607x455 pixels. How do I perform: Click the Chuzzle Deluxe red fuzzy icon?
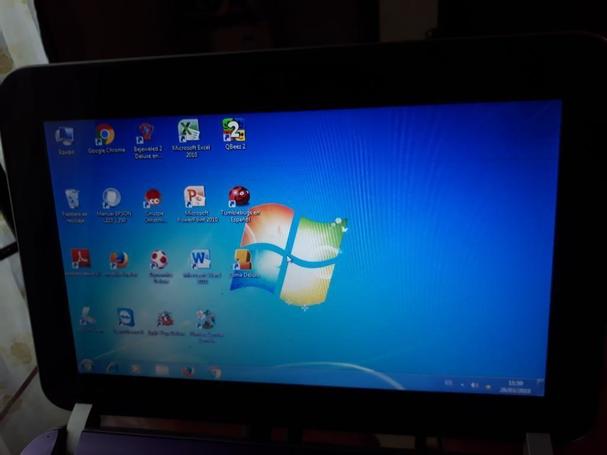154,205
